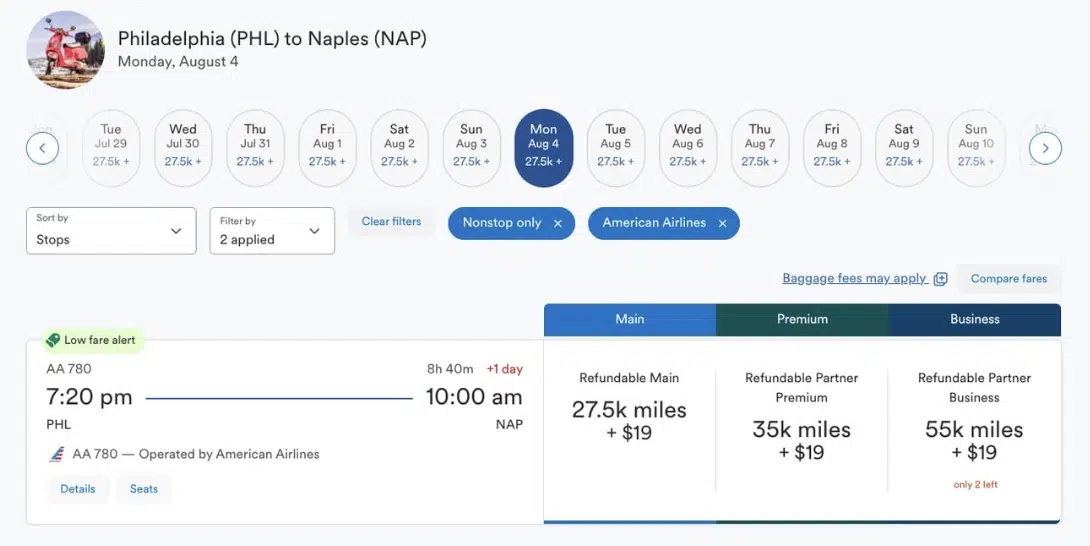Switch to the Premium fare tab

[802, 320]
